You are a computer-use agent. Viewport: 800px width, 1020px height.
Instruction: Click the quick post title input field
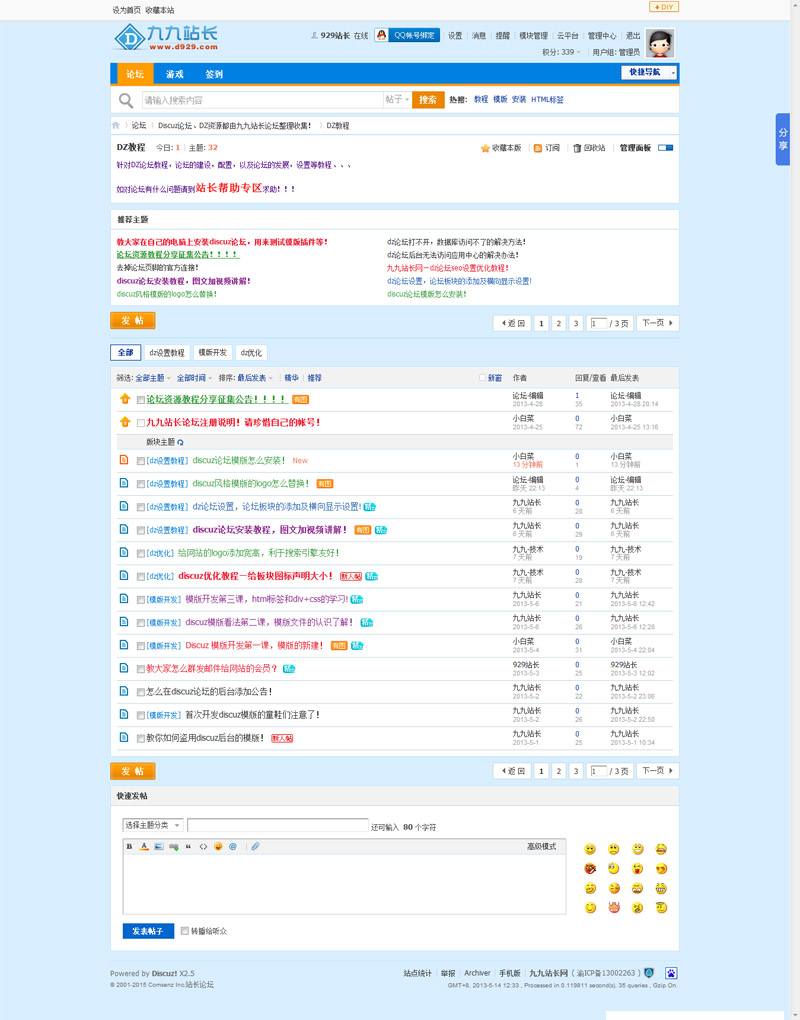[278, 825]
